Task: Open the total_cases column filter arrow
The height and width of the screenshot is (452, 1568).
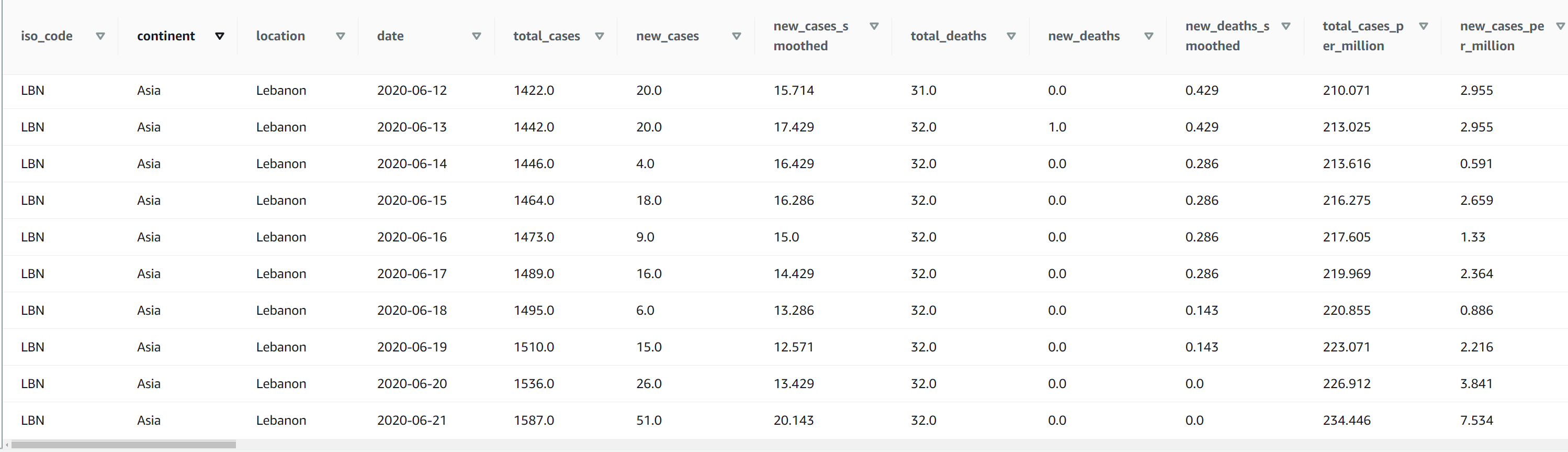Action: tap(600, 36)
